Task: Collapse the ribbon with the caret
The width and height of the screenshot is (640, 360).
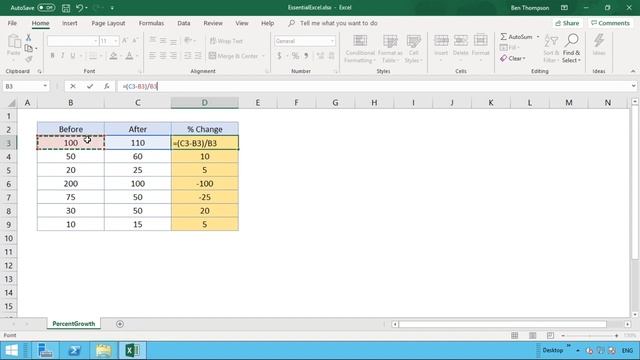Action: (x=633, y=71)
